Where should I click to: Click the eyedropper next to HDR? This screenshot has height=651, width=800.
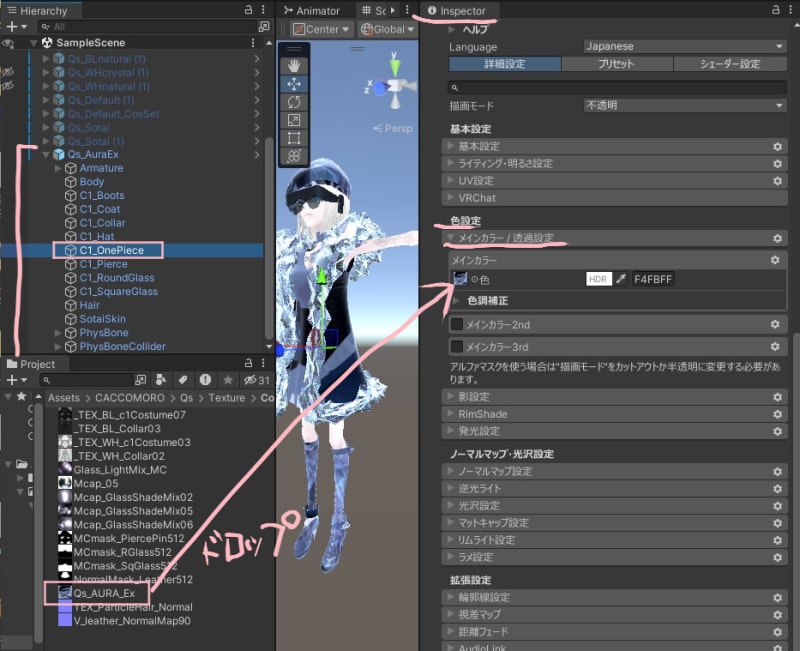(x=620, y=279)
